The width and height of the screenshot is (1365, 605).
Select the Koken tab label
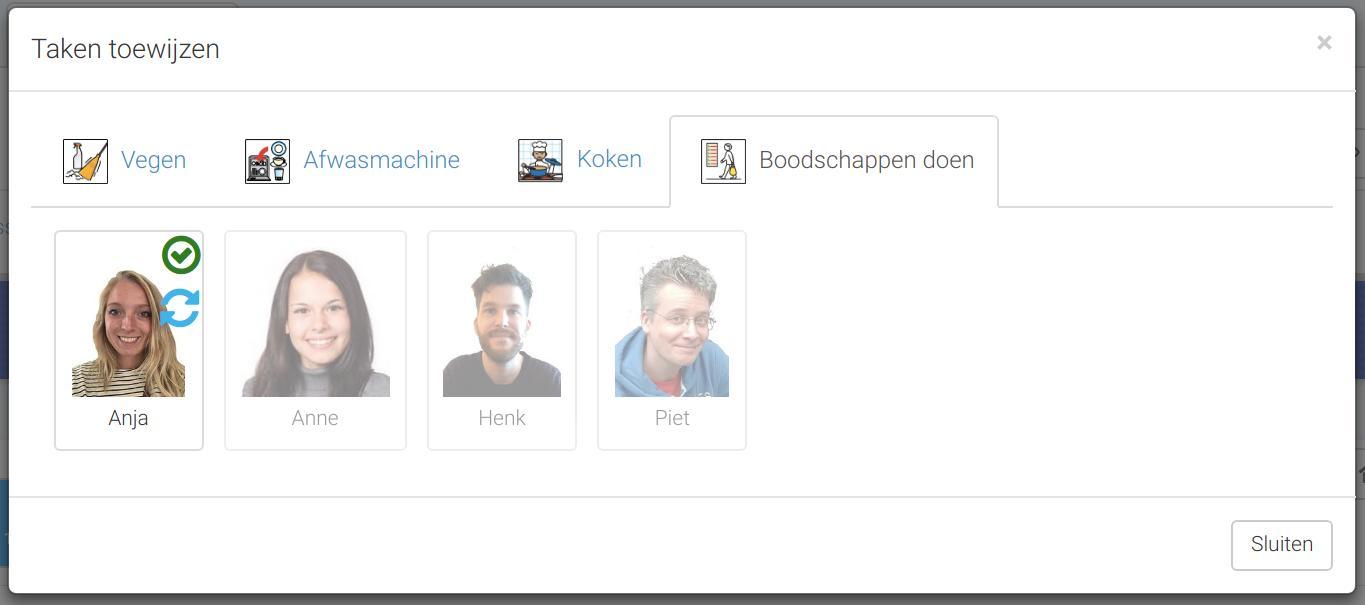[609, 159]
